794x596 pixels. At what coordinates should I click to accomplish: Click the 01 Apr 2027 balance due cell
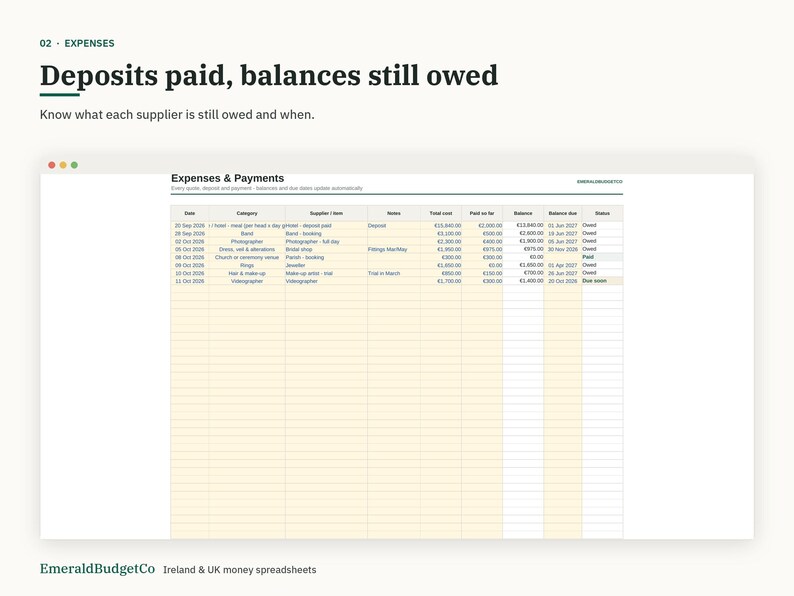tap(563, 265)
